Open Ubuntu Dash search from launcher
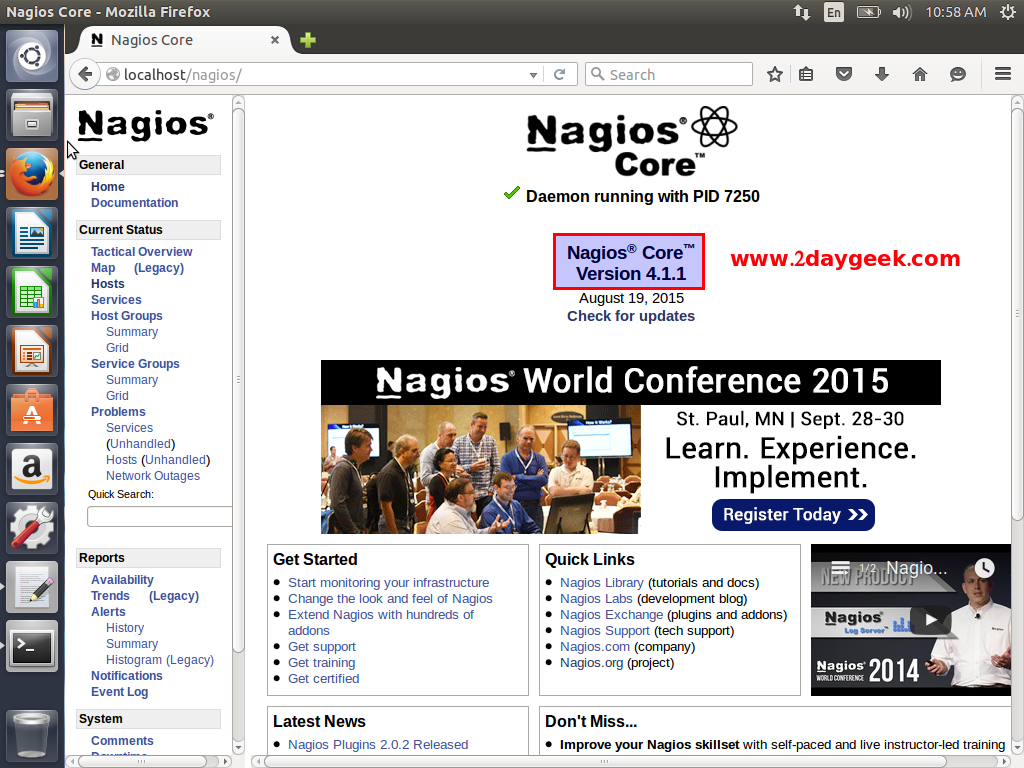 point(32,56)
